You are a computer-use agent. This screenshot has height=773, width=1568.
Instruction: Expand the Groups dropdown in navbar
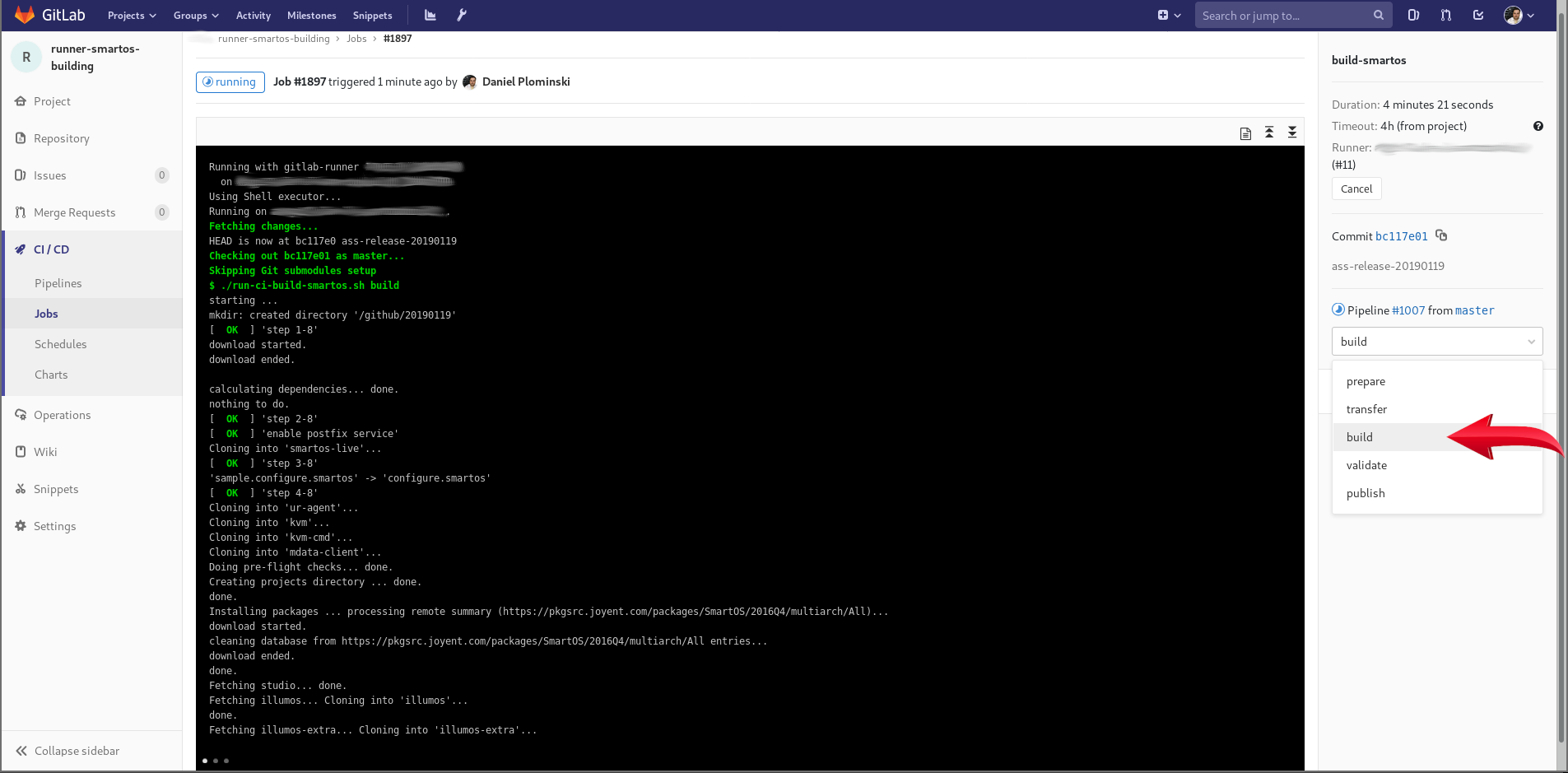pyautogui.click(x=196, y=15)
